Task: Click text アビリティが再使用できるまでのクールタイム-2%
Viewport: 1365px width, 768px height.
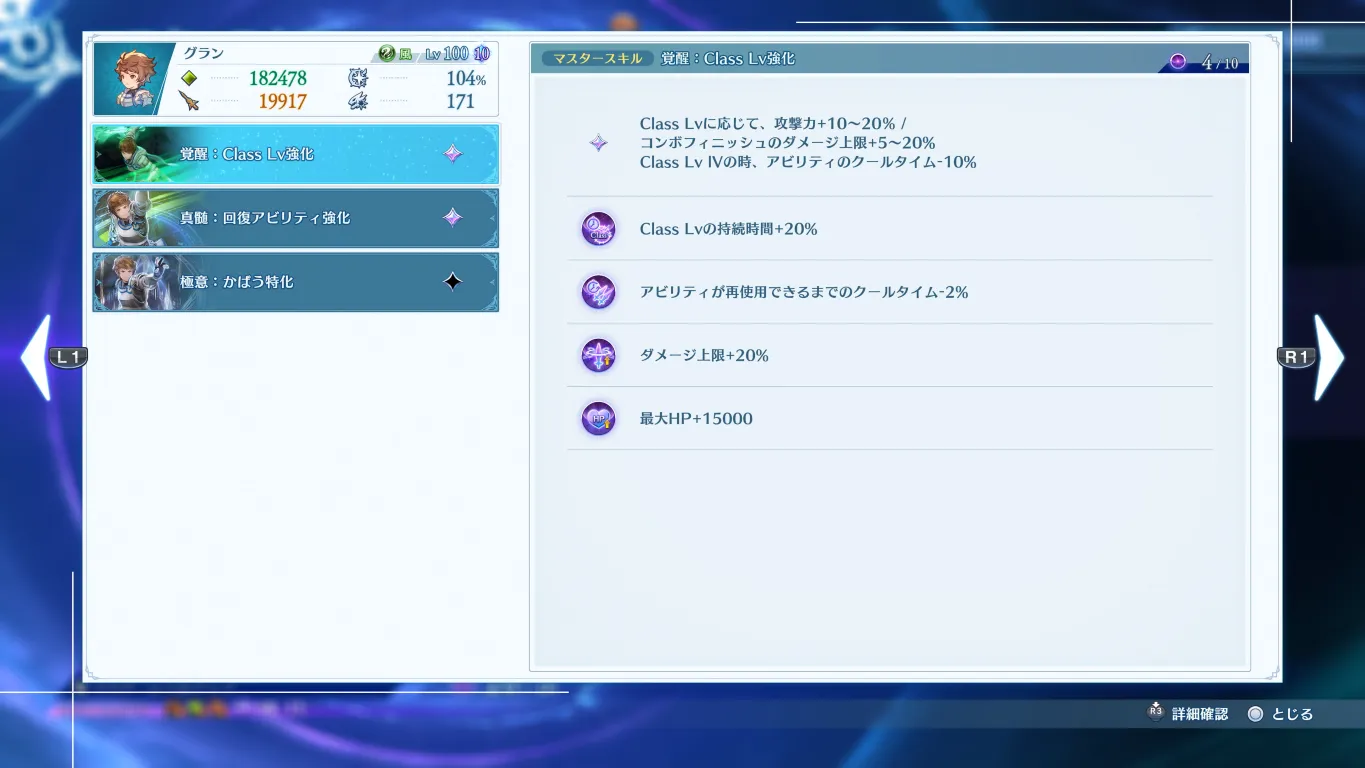Action: click(804, 292)
